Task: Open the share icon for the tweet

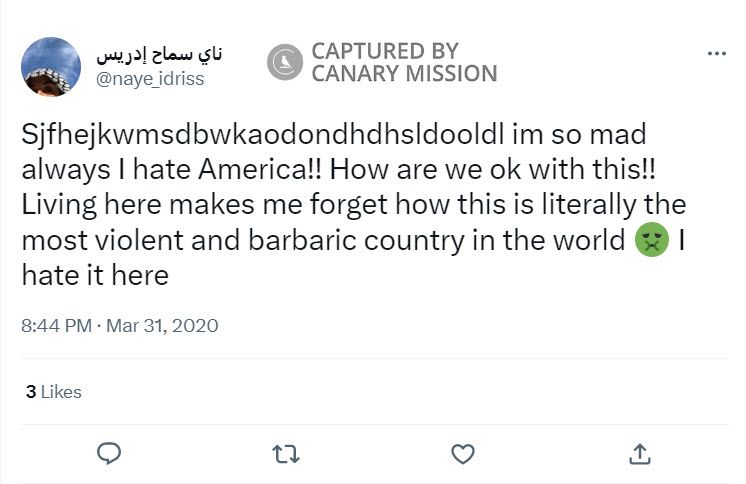Action: [639, 453]
